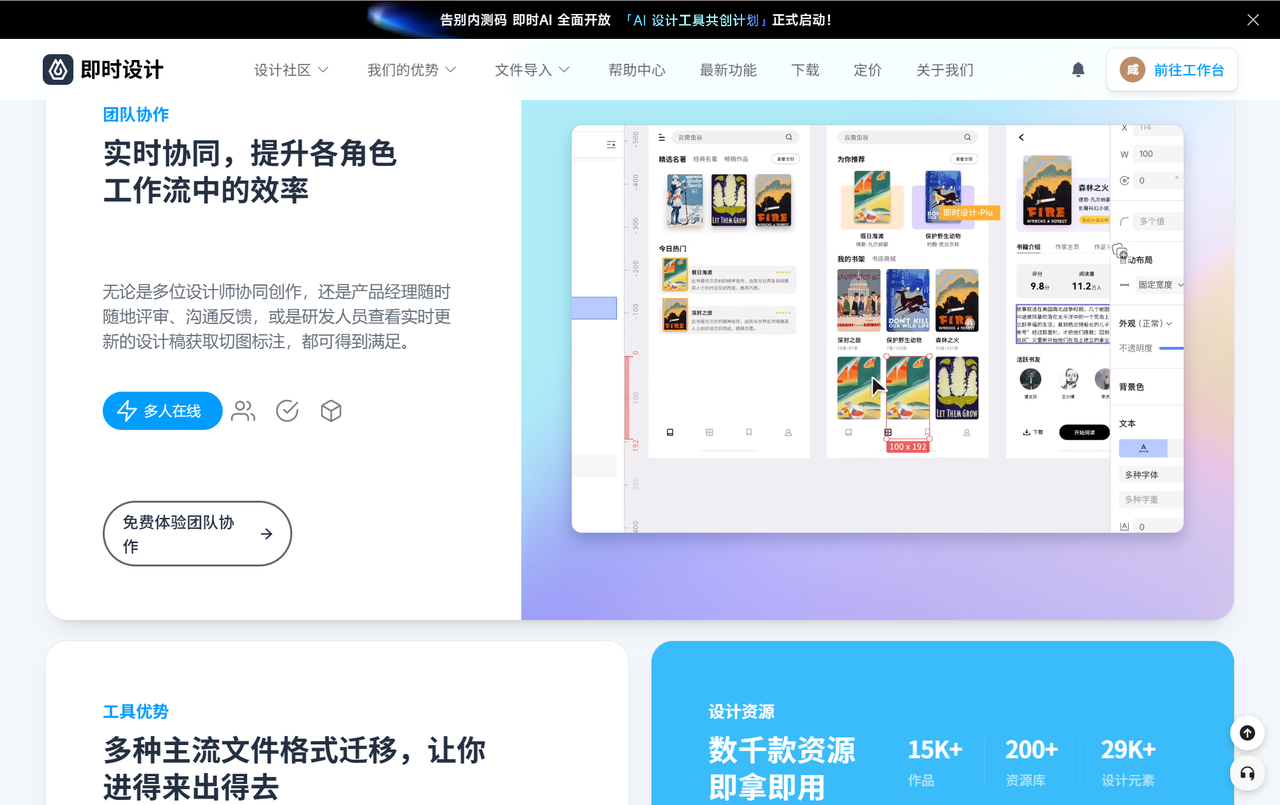Screen dimensions: 1280x805
Task: Expand the 设计社区 dropdown menu
Action: coord(291,70)
